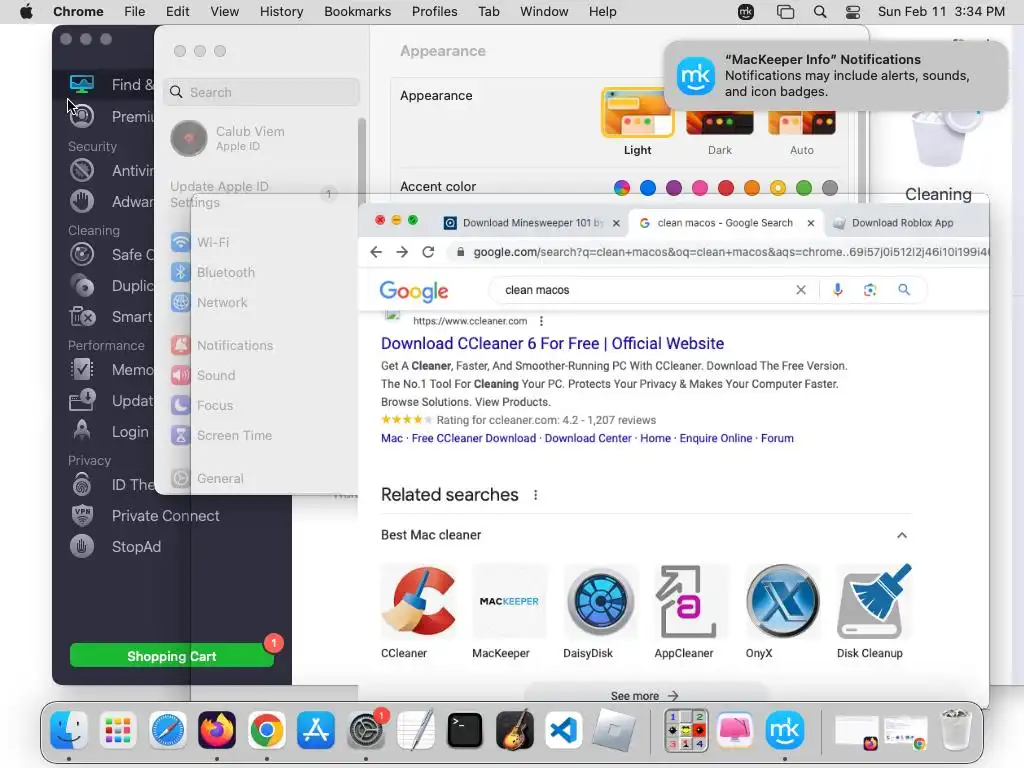Launch Firefox from the dock
1024x768 pixels.
(x=217, y=730)
